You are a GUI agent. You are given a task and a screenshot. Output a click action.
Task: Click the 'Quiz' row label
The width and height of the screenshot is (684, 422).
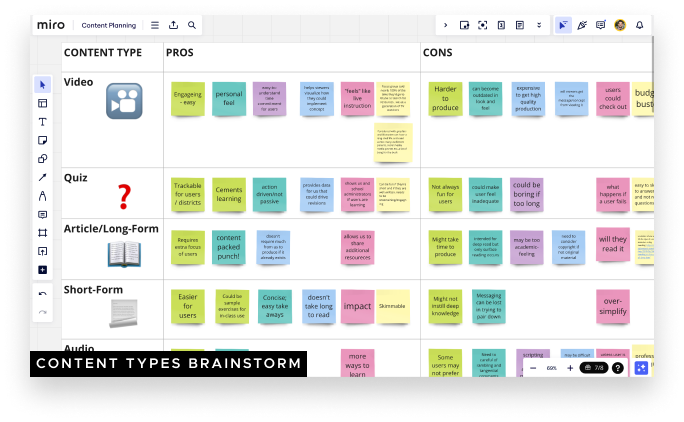[75, 178]
